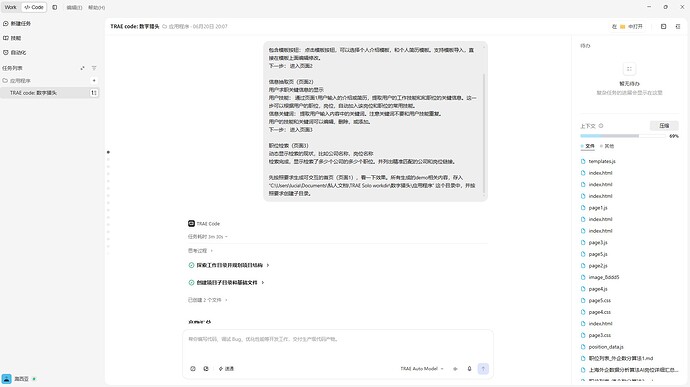Switch to Code mode
Viewport: 690px width, 387px height.
pos(34,7)
